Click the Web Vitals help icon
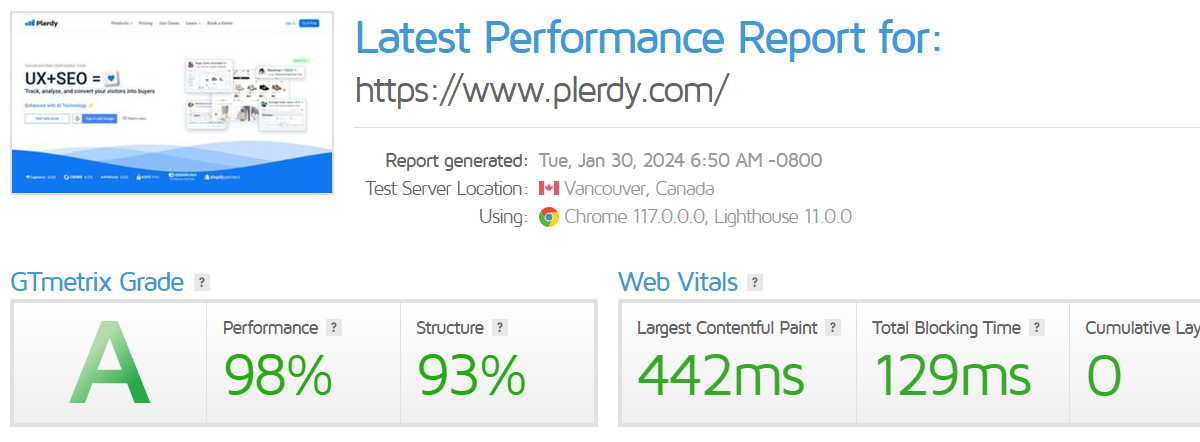Viewport: 1200px width, 442px height. pyautogui.click(x=755, y=283)
